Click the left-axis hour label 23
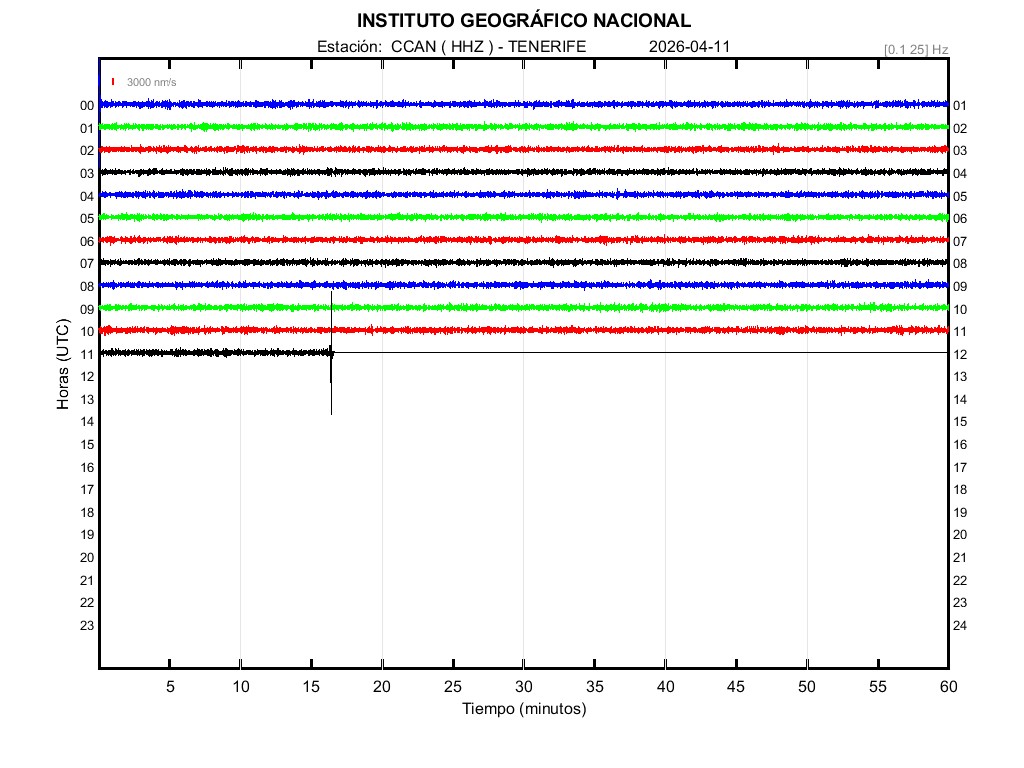 coord(87,626)
